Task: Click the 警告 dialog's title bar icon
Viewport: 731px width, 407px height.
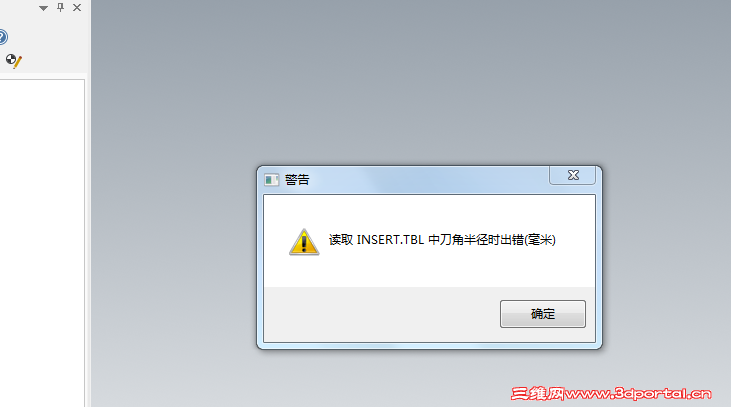Action: 271,179
